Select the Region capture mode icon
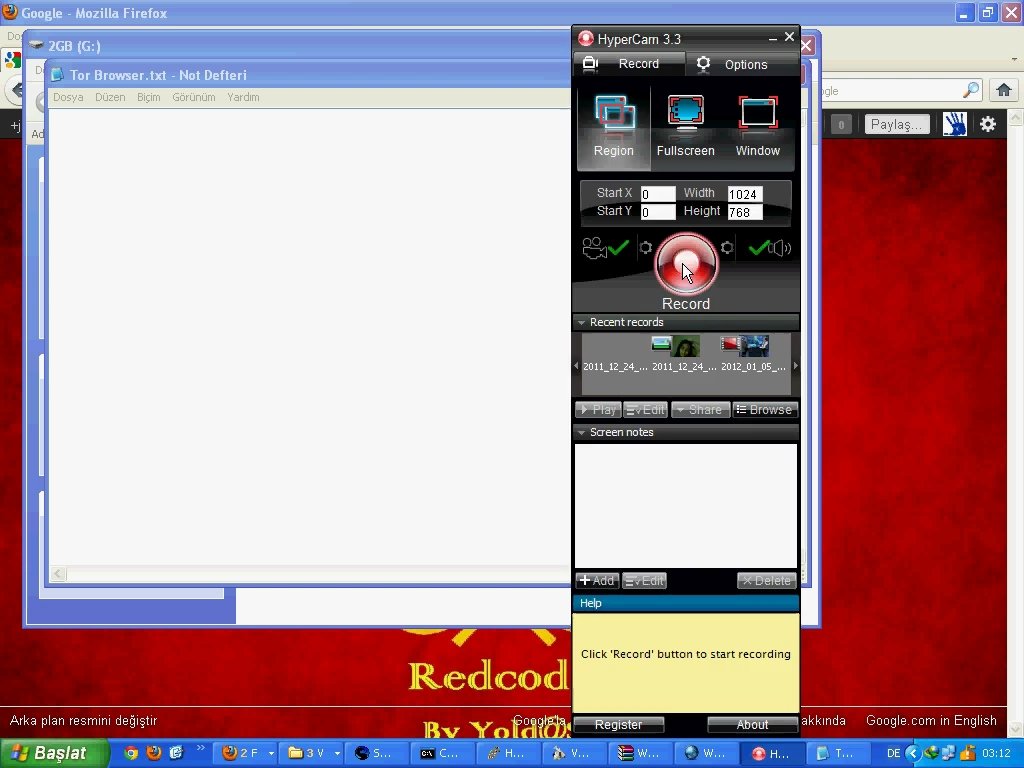1024x768 pixels. 614,127
